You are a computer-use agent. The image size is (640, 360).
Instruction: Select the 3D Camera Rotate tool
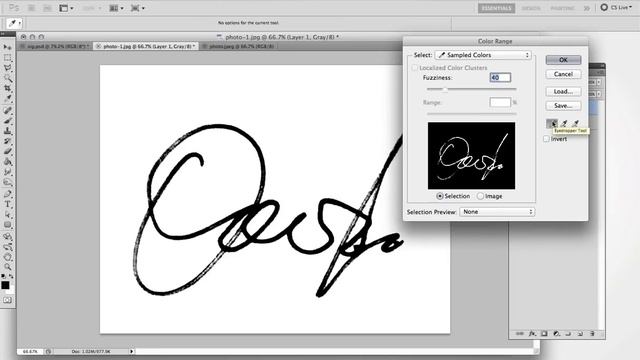[7, 247]
